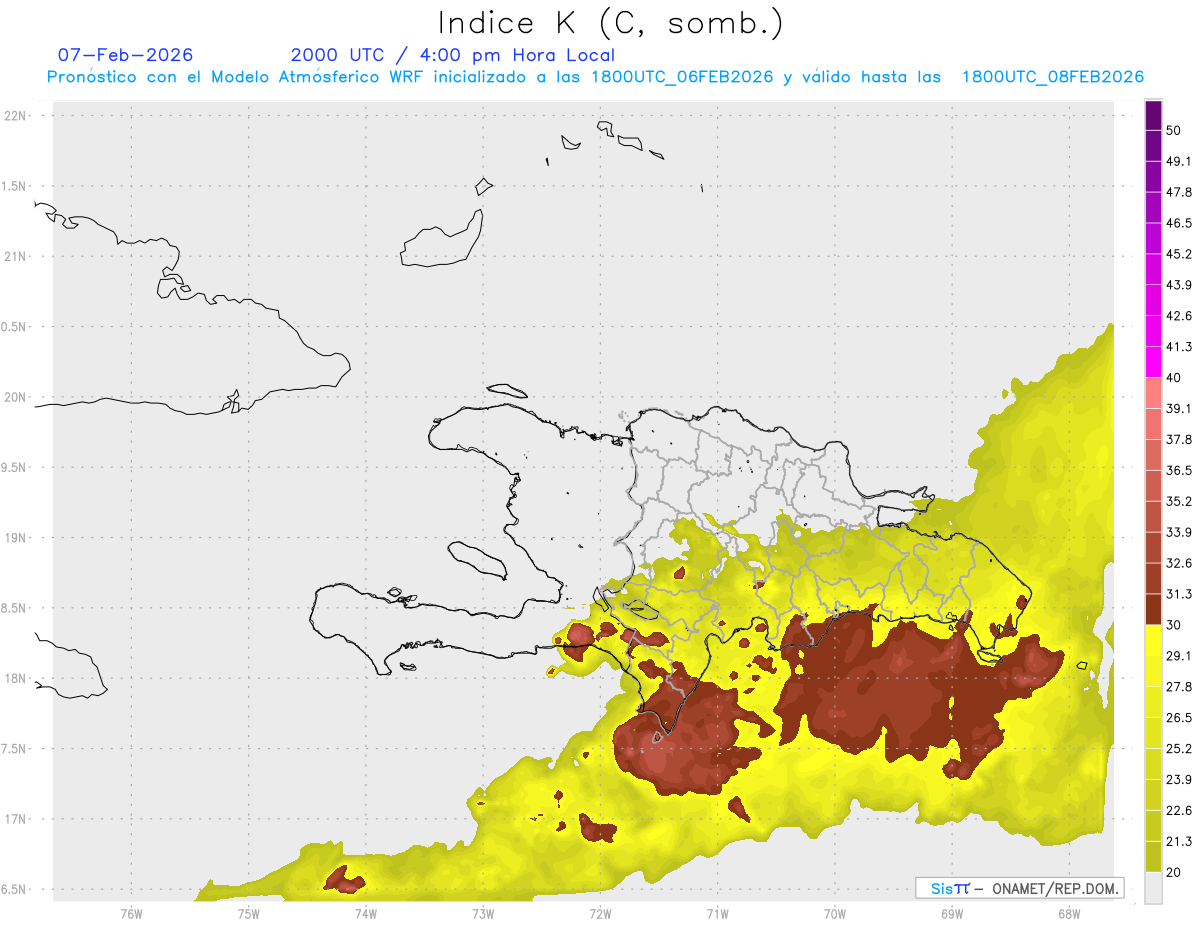Click the '68W' longitude axis label
1200x927 pixels.
tap(1068, 912)
